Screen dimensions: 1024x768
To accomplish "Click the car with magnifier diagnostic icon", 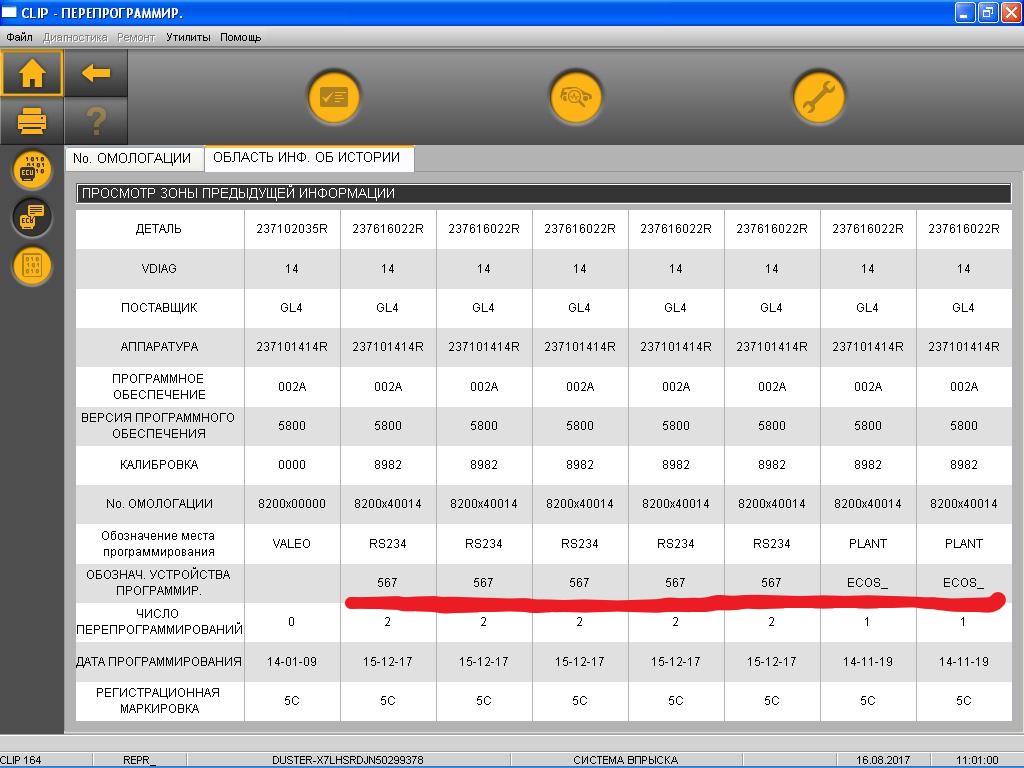I will pyautogui.click(x=576, y=97).
